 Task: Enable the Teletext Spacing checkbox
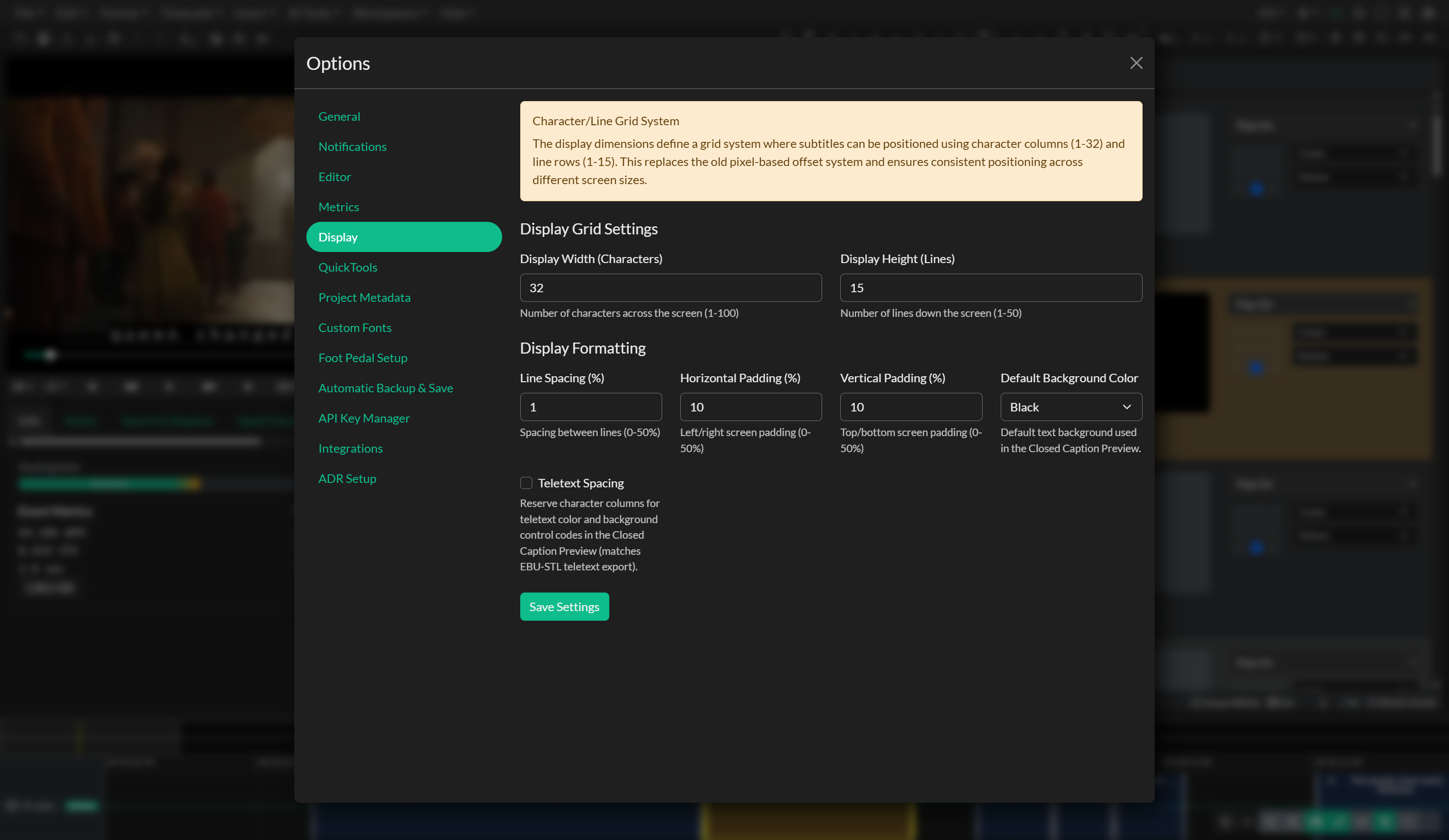[526, 482]
